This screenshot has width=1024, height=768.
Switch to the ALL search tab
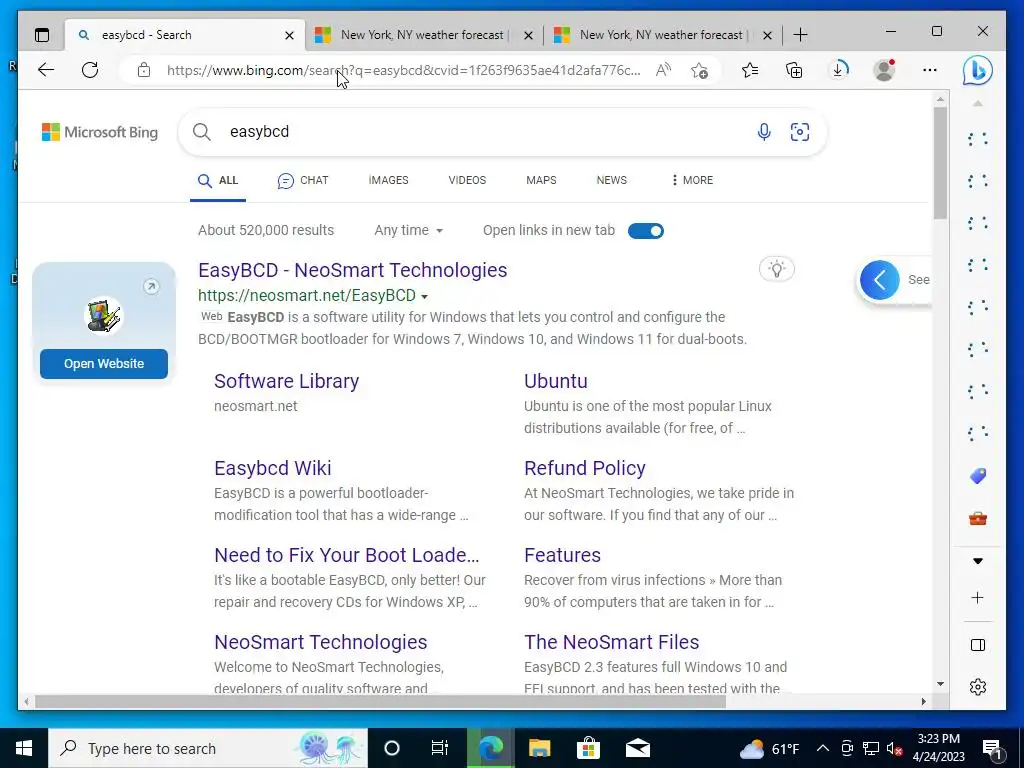point(218,180)
